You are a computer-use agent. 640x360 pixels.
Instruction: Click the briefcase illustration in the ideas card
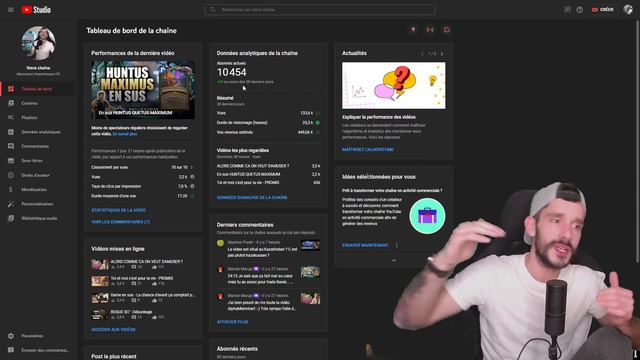(427, 216)
